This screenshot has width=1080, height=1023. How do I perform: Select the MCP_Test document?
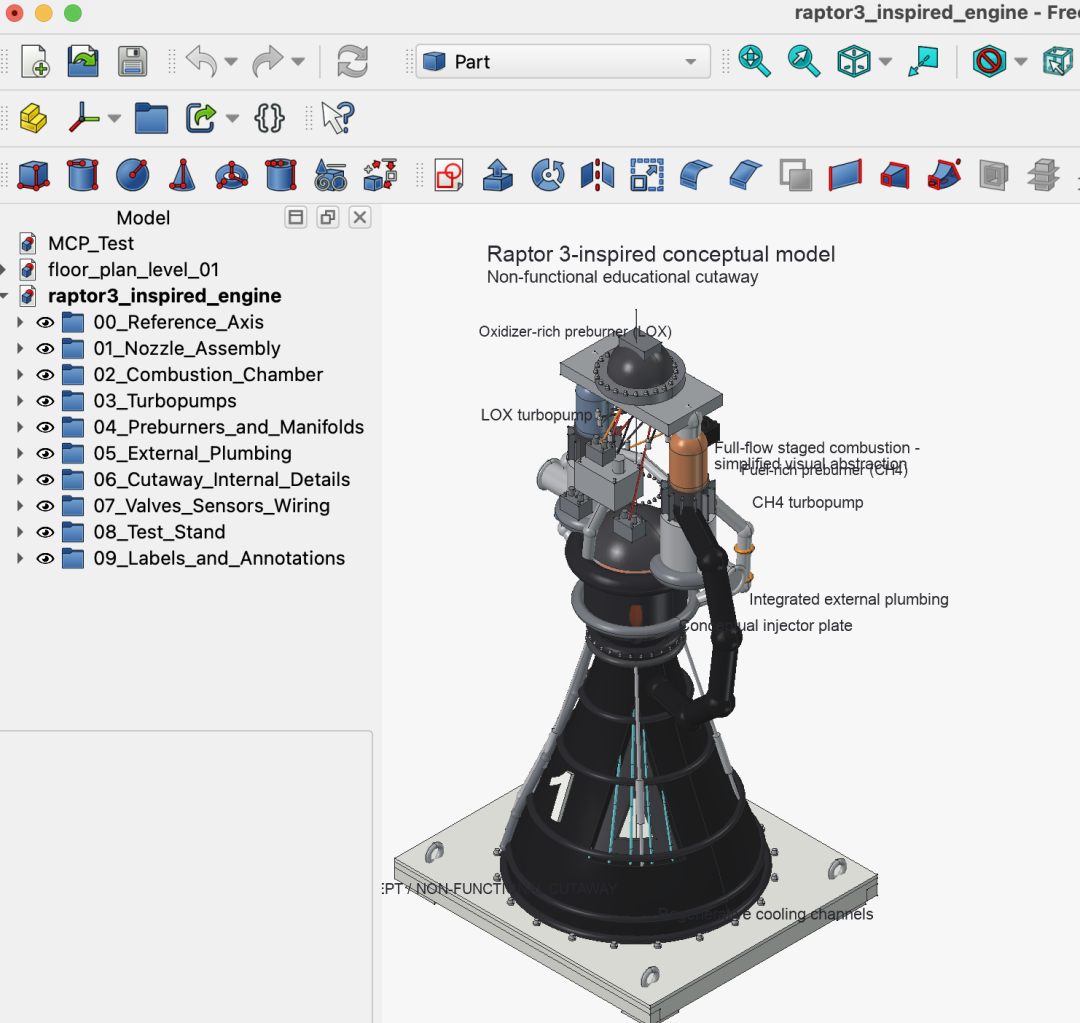[x=91, y=243]
